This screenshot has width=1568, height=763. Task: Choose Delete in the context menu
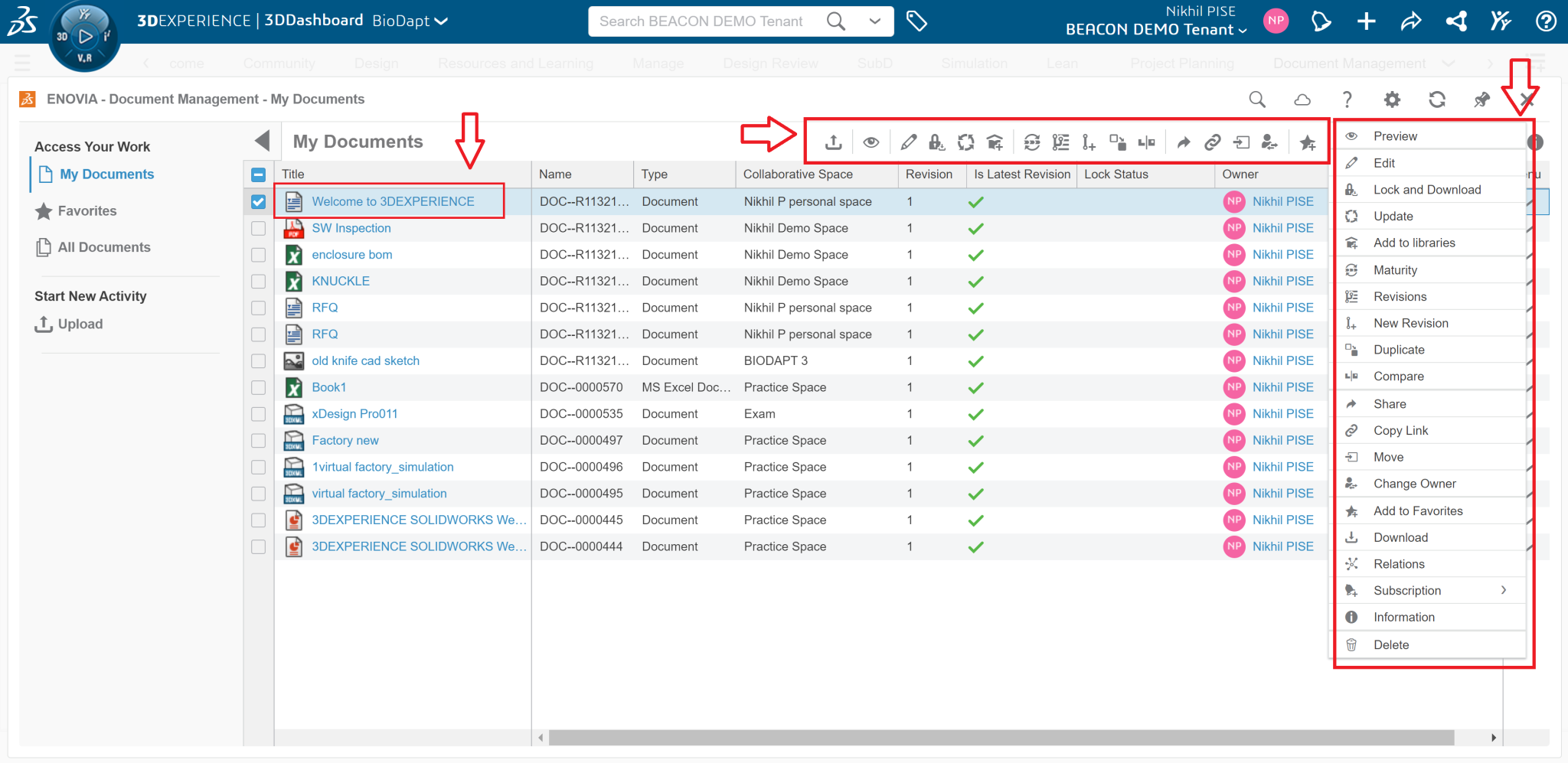click(x=1427, y=645)
